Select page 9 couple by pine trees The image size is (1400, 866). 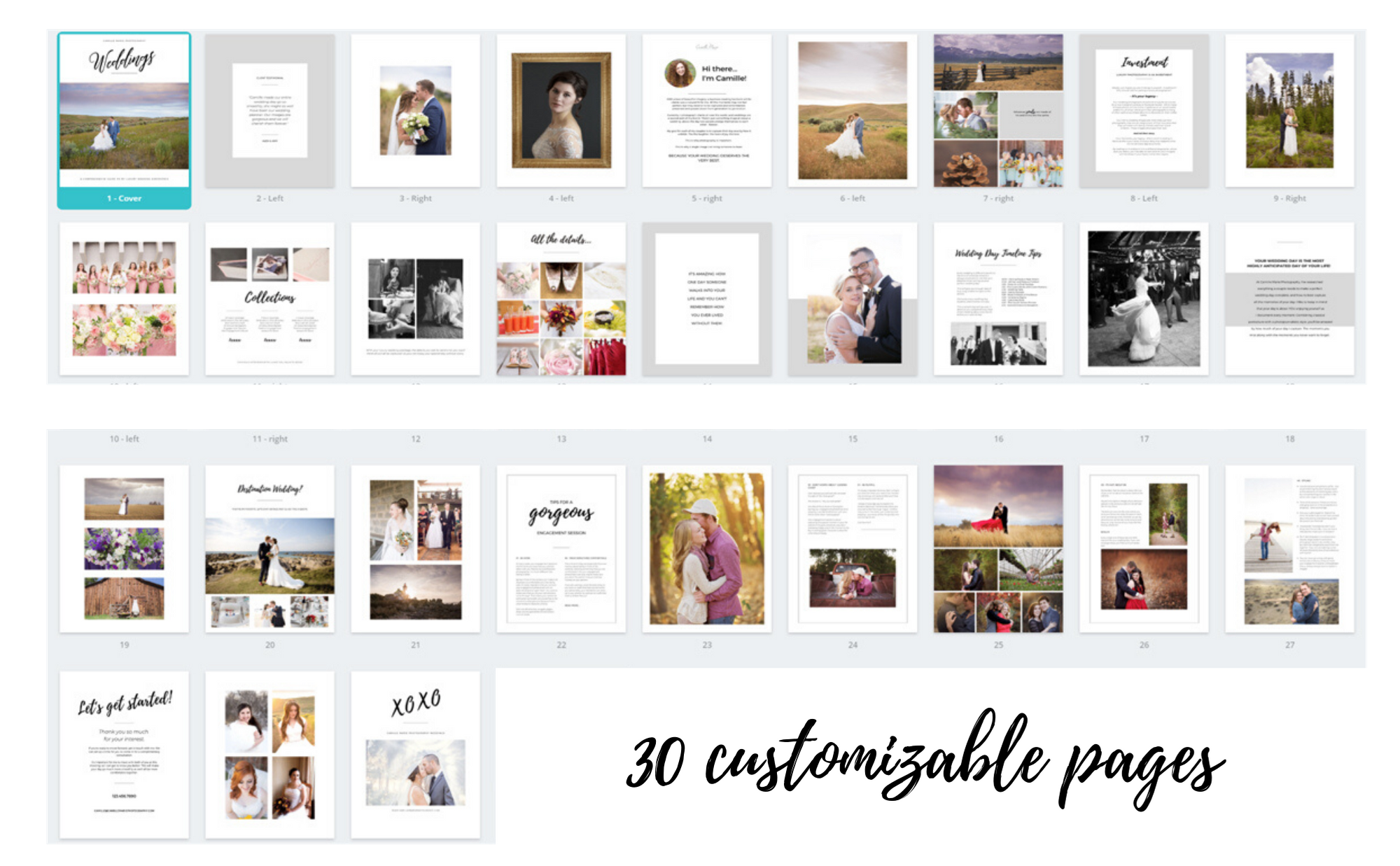click(1289, 111)
